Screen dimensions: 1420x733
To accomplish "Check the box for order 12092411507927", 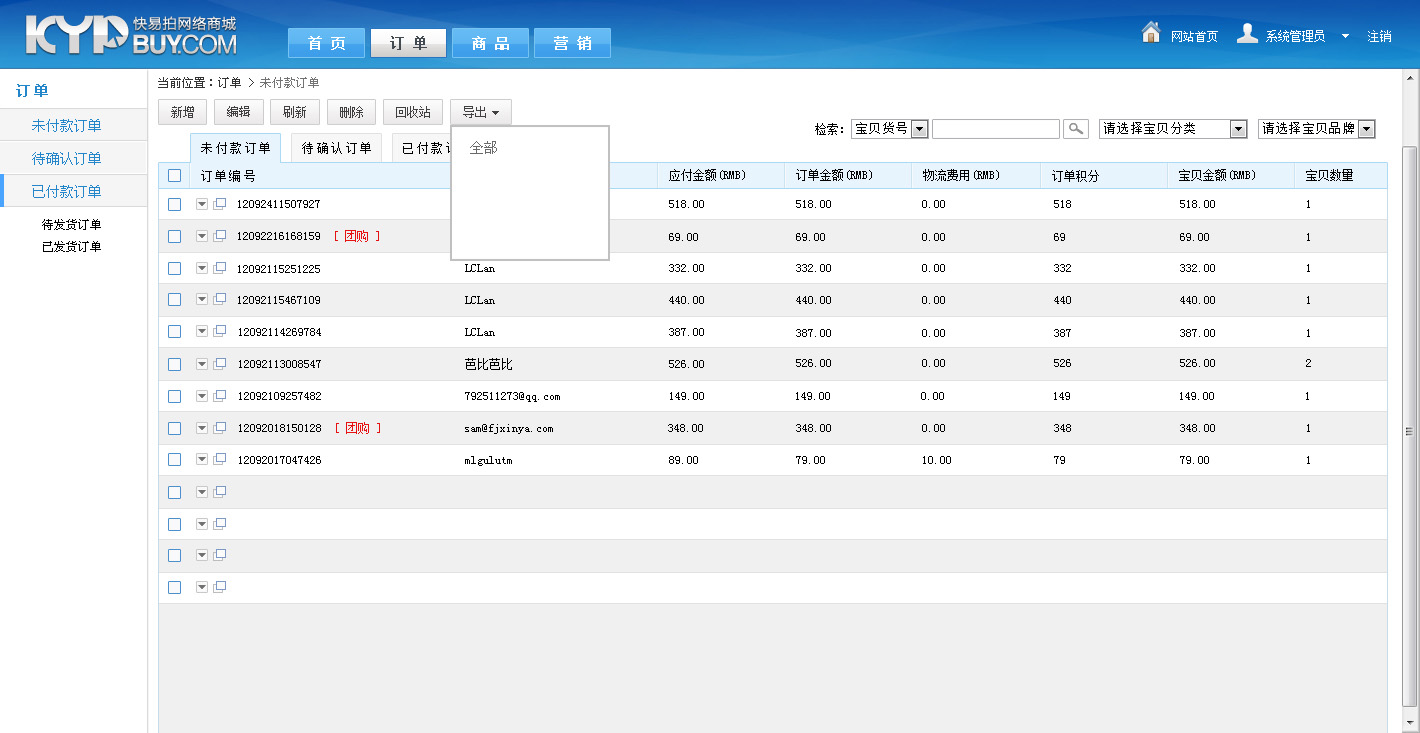I will 175,204.
